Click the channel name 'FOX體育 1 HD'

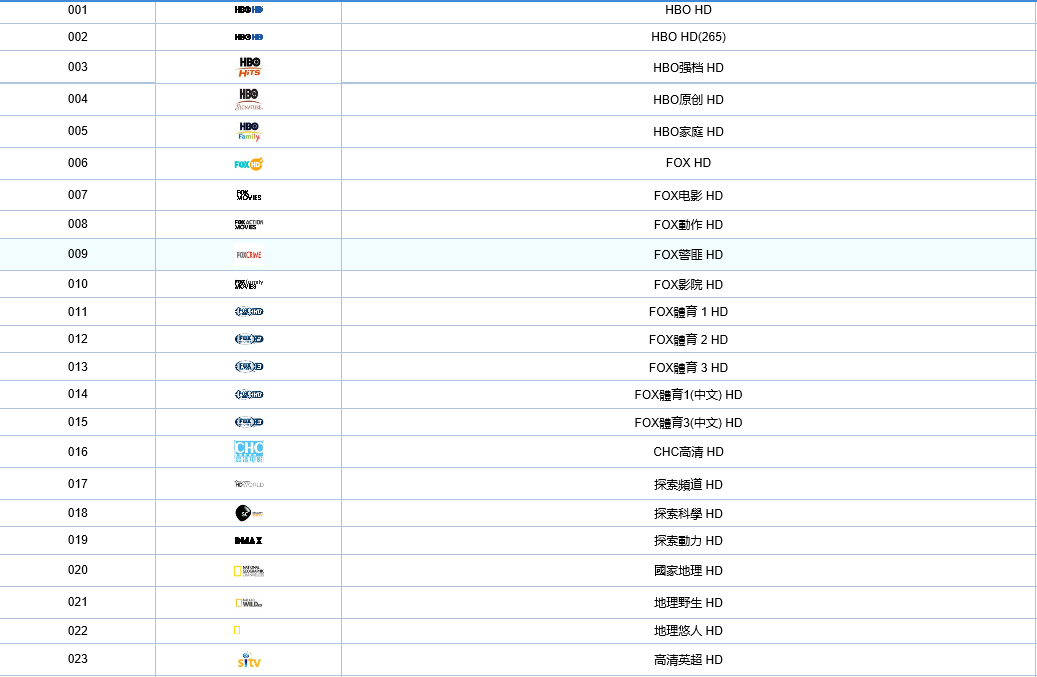point(688,311)
